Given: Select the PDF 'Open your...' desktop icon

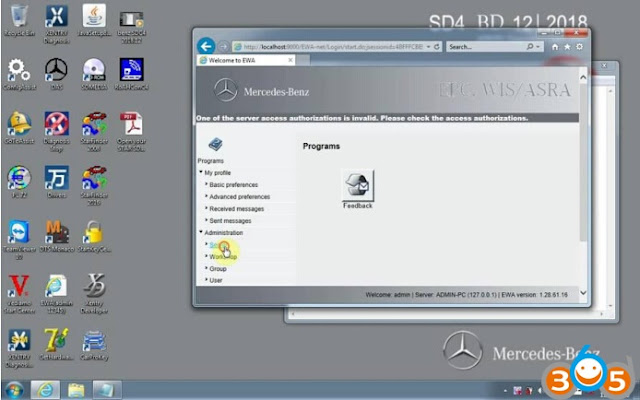Looking at the screenshot, I should pos(131,131).
